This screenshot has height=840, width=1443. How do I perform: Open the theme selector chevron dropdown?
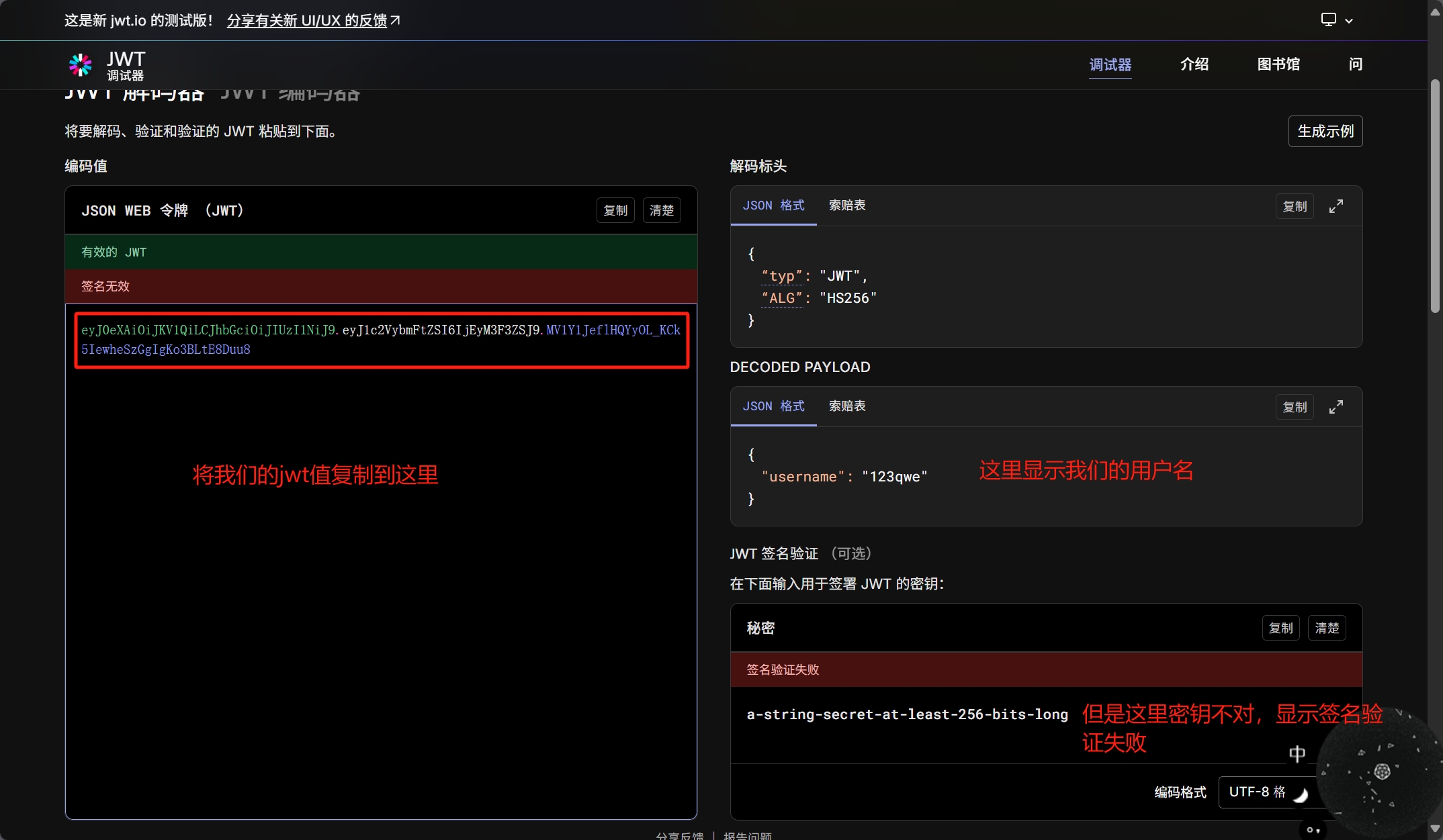coord(1349,21)
